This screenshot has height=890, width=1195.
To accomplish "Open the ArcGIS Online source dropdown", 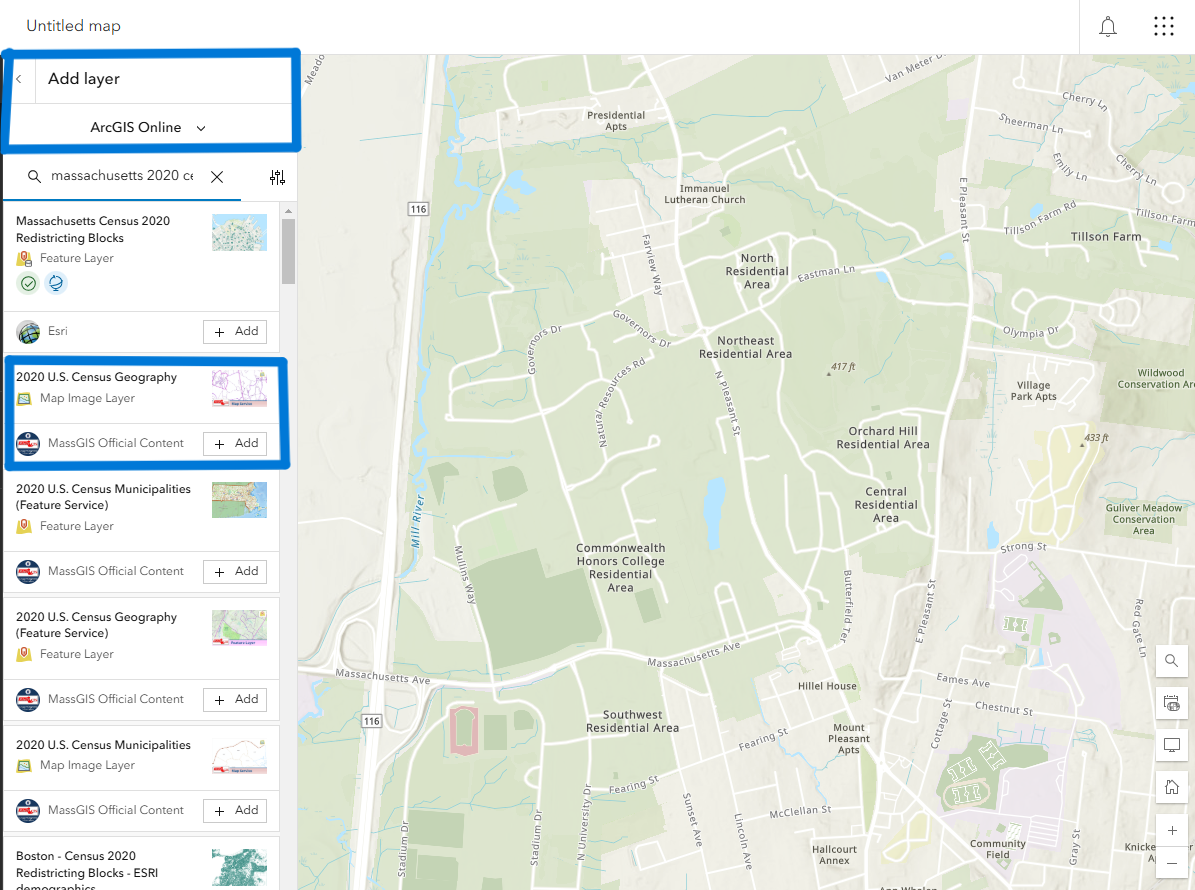I will [x=149, y=127].
